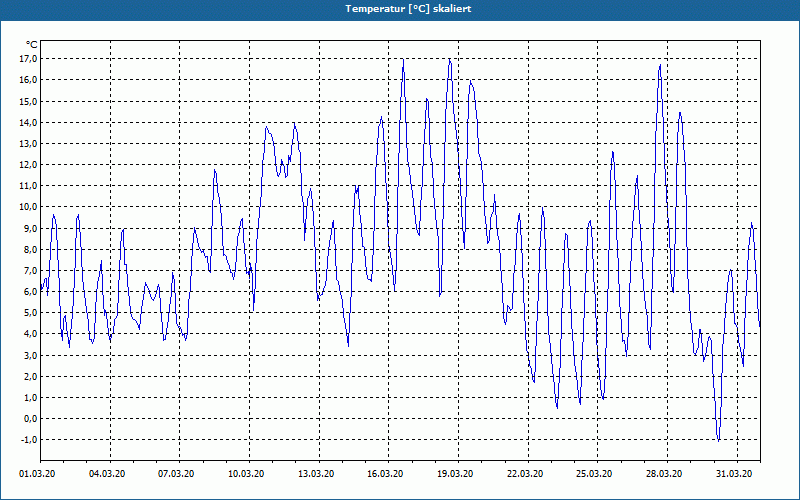800x500 pixels.
Task: Click the 5,0 y-axis label
Action: [x=31, y=313]
